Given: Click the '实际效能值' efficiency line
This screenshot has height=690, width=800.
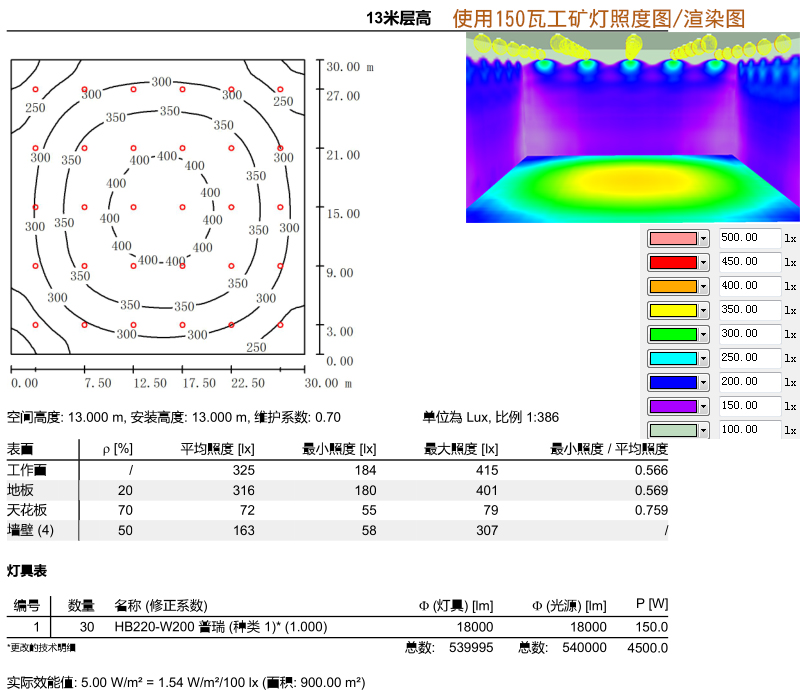Looking at the screenshot, I should click(x=186, y=682).
